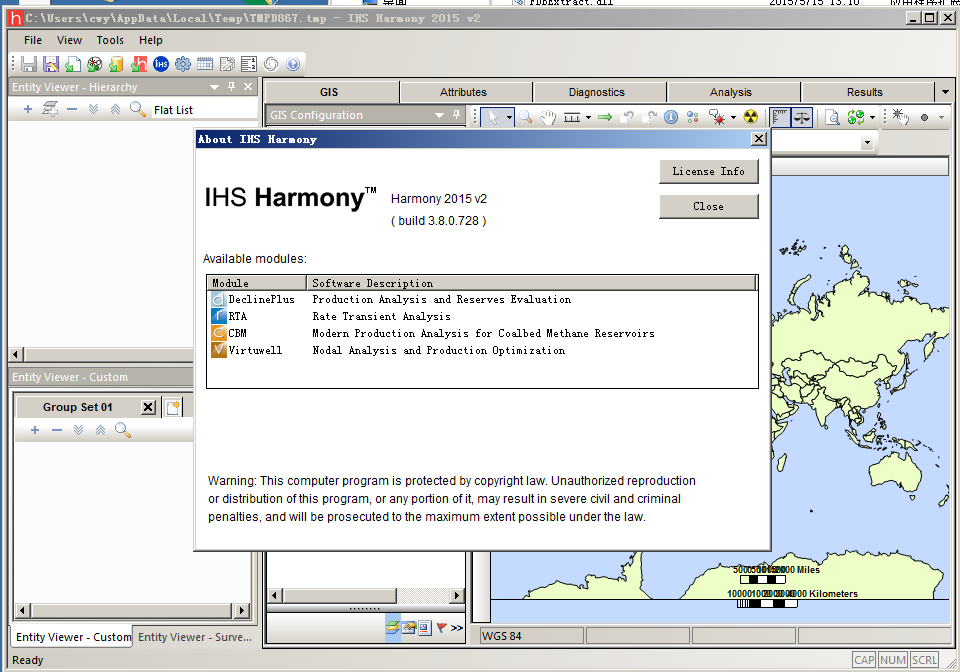960x672 pixels.
Task: Click the blue info identify icon
Action: pos(671,117)
